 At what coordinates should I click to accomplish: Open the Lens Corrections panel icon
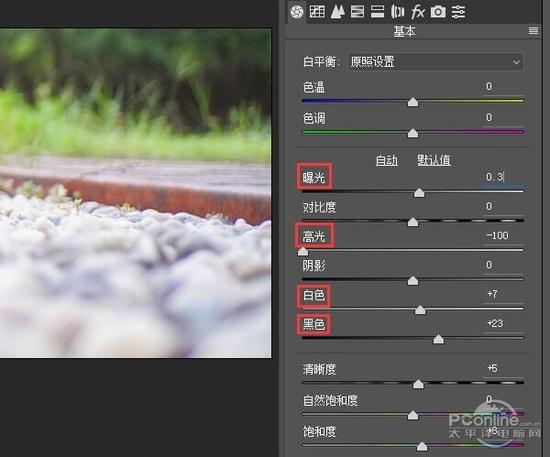(397, 12)
